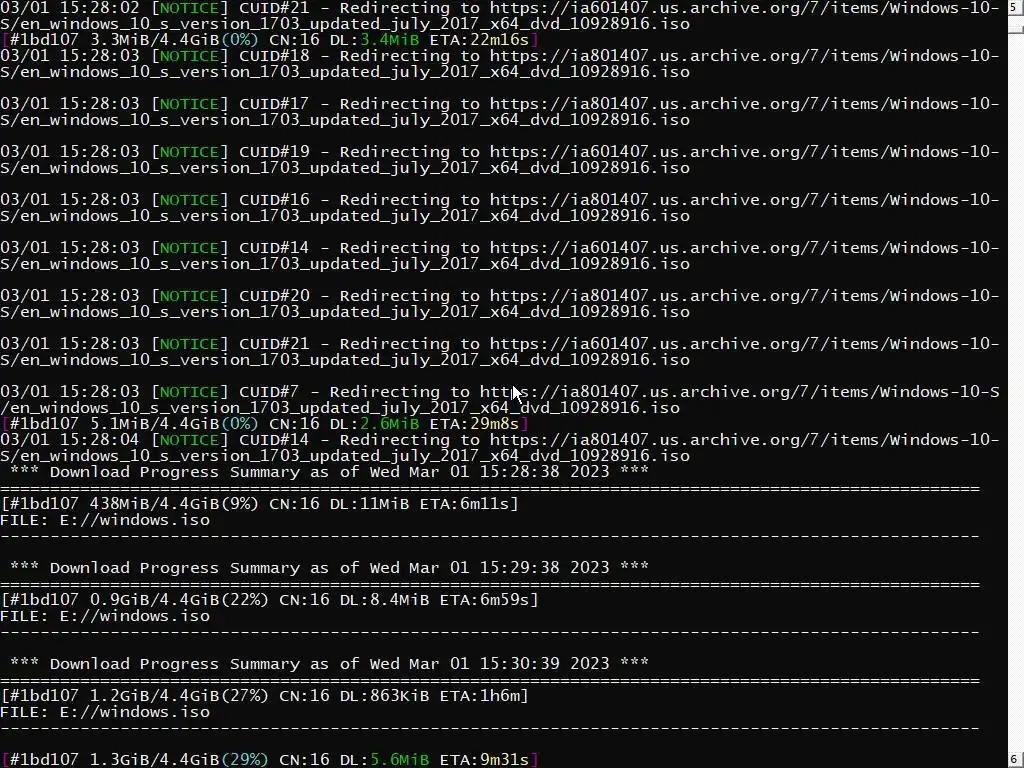1024x768 pixels.
Task: Click the archive.org URL on the CUID#20 line
Action: 744,296
